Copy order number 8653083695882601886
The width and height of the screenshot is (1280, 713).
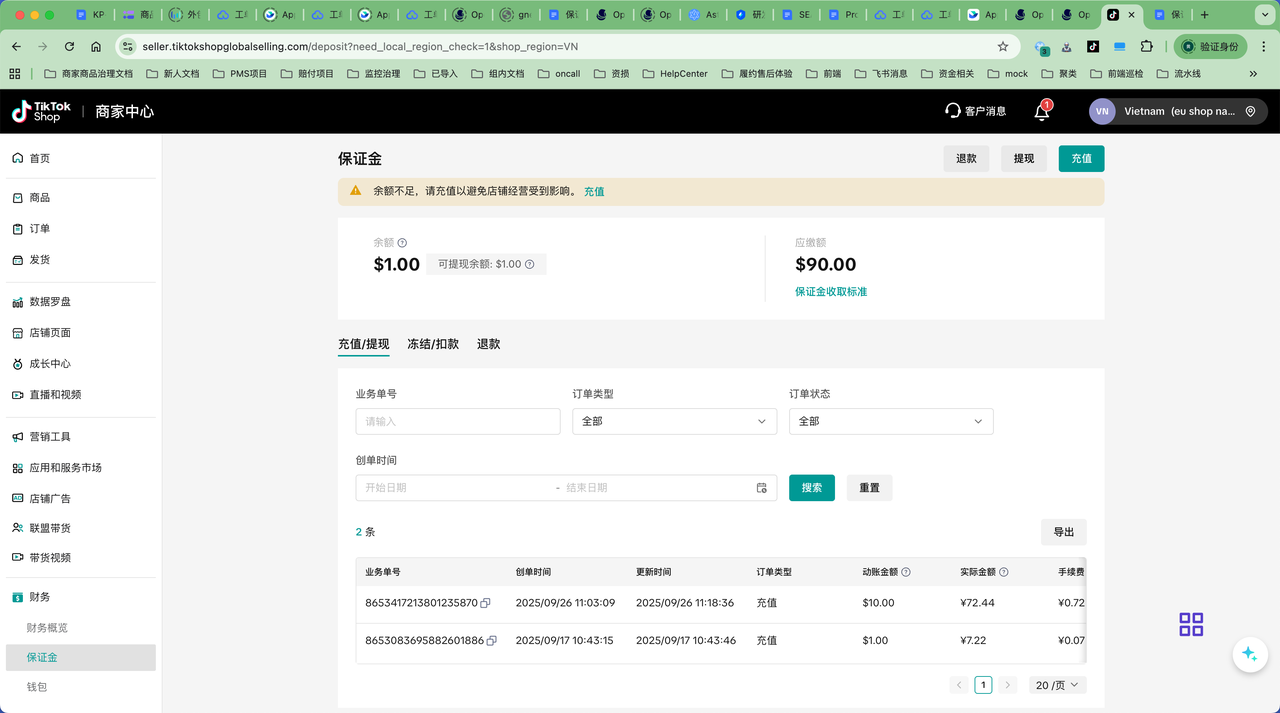tap(492, 641)
